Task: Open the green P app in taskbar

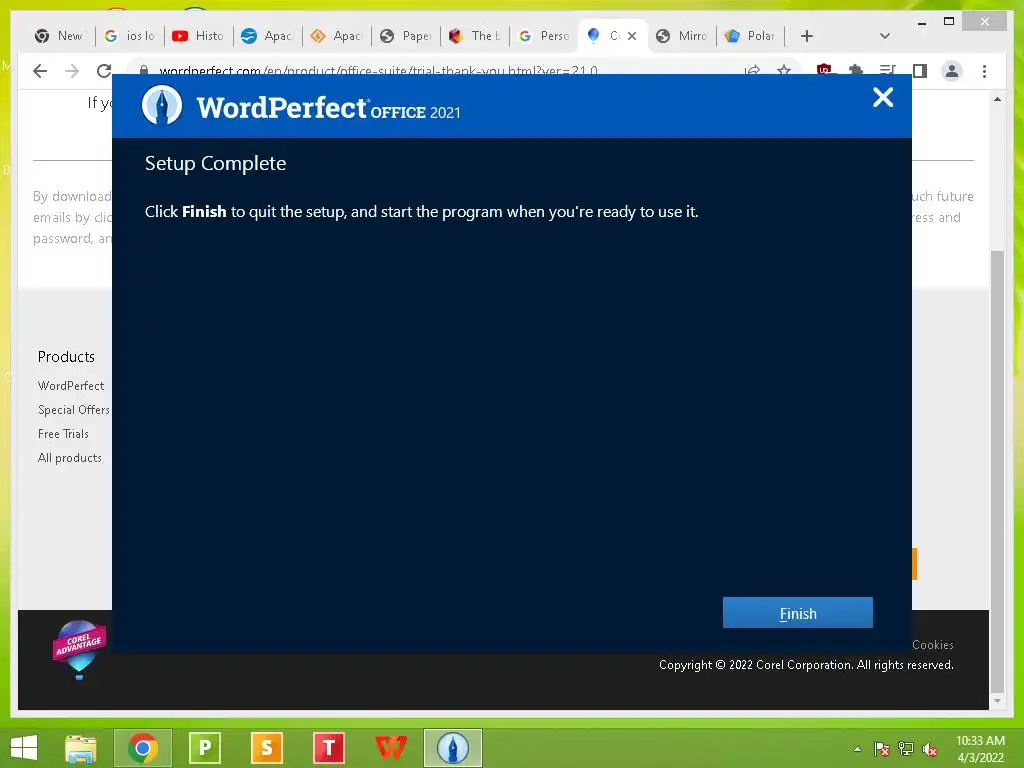Action: (x=204, y=748)
